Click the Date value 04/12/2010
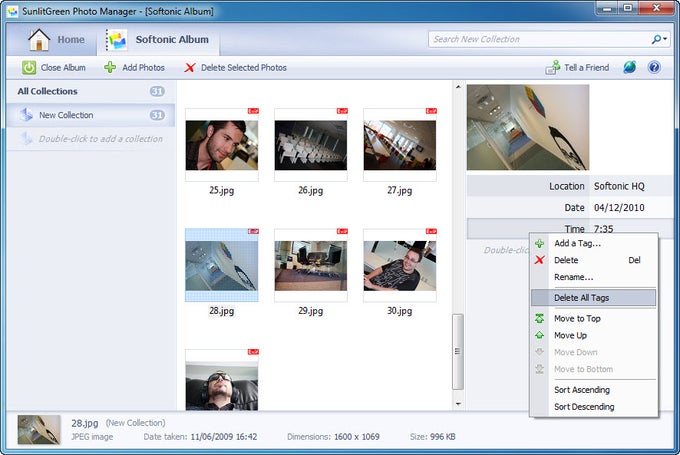 619,208
